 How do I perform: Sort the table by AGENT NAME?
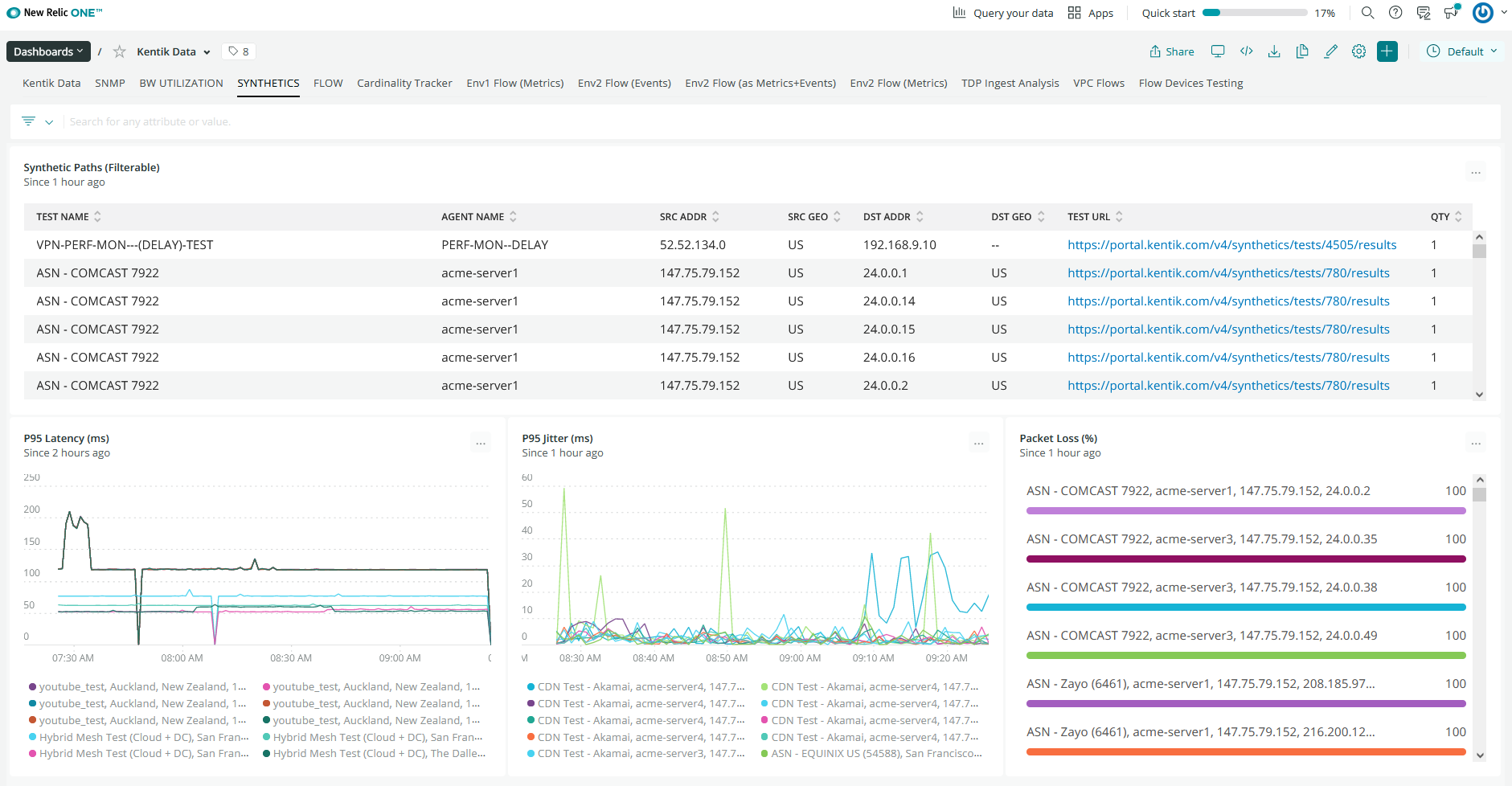tap(479, 217)
